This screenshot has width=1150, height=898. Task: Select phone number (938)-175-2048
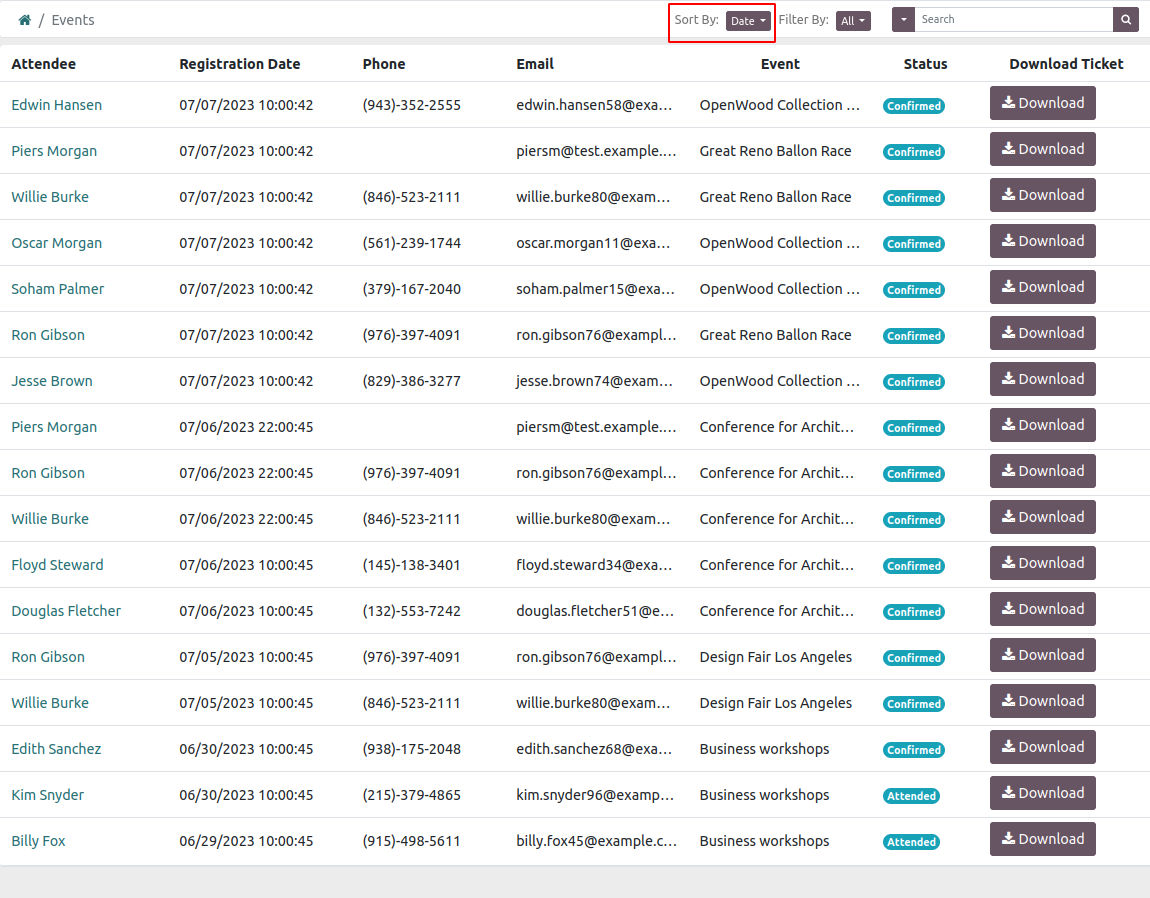(411, 749)
